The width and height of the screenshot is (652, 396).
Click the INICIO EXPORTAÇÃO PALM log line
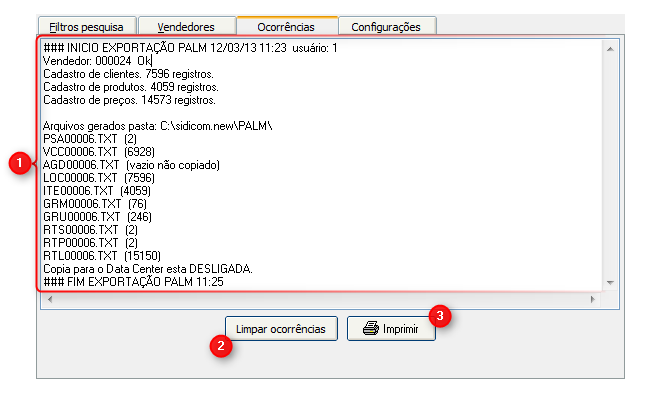pyautogui.click(x=190, y=48)
